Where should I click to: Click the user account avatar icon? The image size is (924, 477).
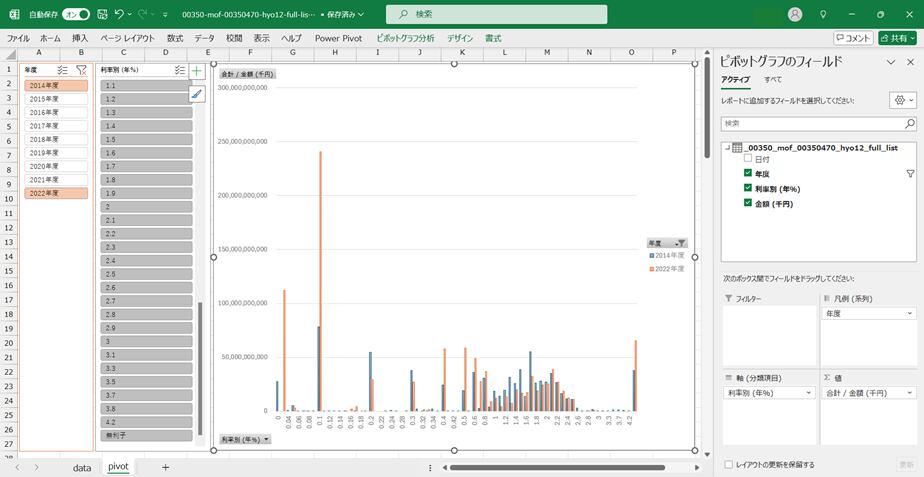[x=795, y=15]
